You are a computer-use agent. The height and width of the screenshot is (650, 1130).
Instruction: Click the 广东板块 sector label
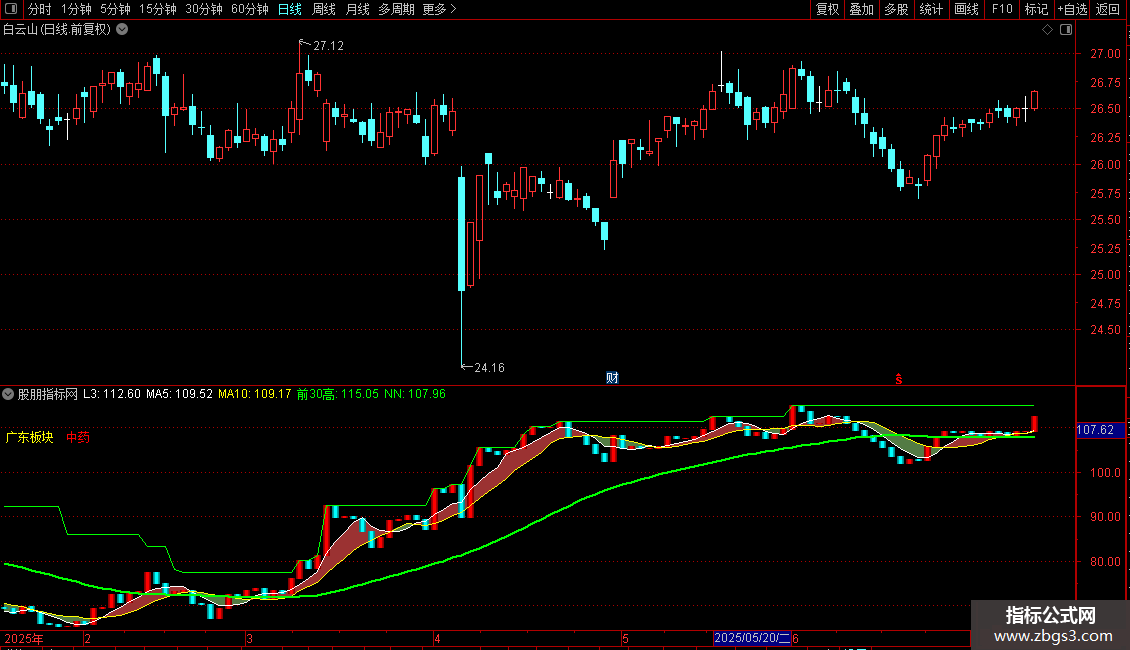[x=30, y=437]
